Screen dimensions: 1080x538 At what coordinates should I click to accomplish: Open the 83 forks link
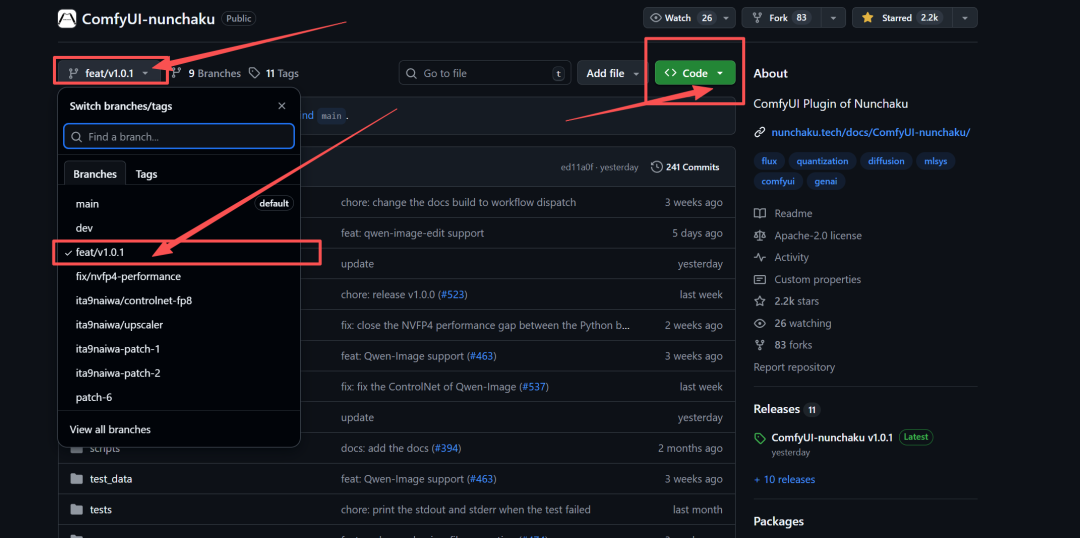783,344
